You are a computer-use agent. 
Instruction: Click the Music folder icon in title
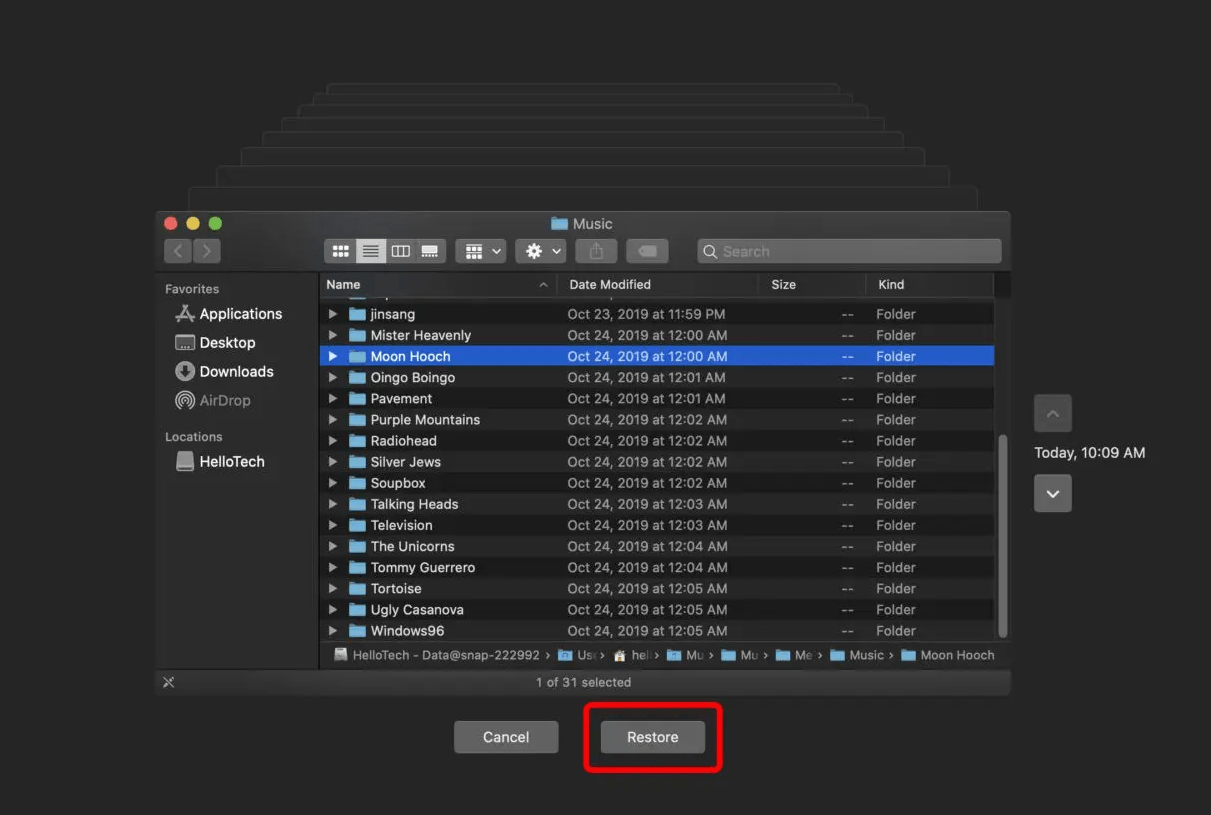click(559, 224)
